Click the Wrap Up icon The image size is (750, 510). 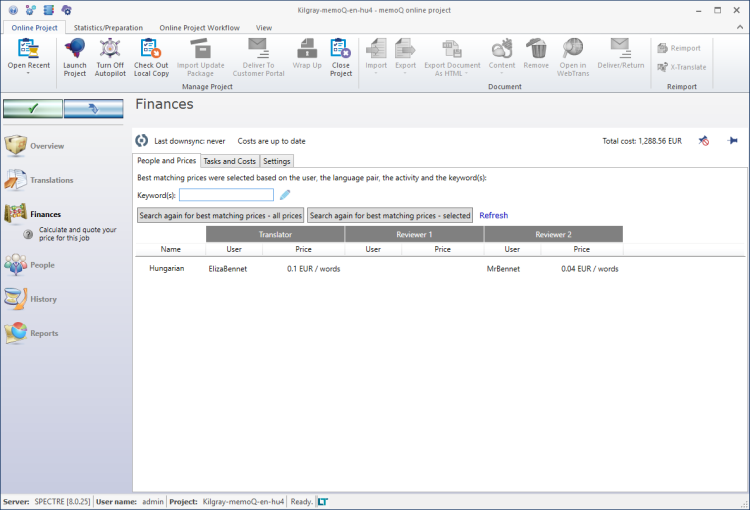(307, 54)
